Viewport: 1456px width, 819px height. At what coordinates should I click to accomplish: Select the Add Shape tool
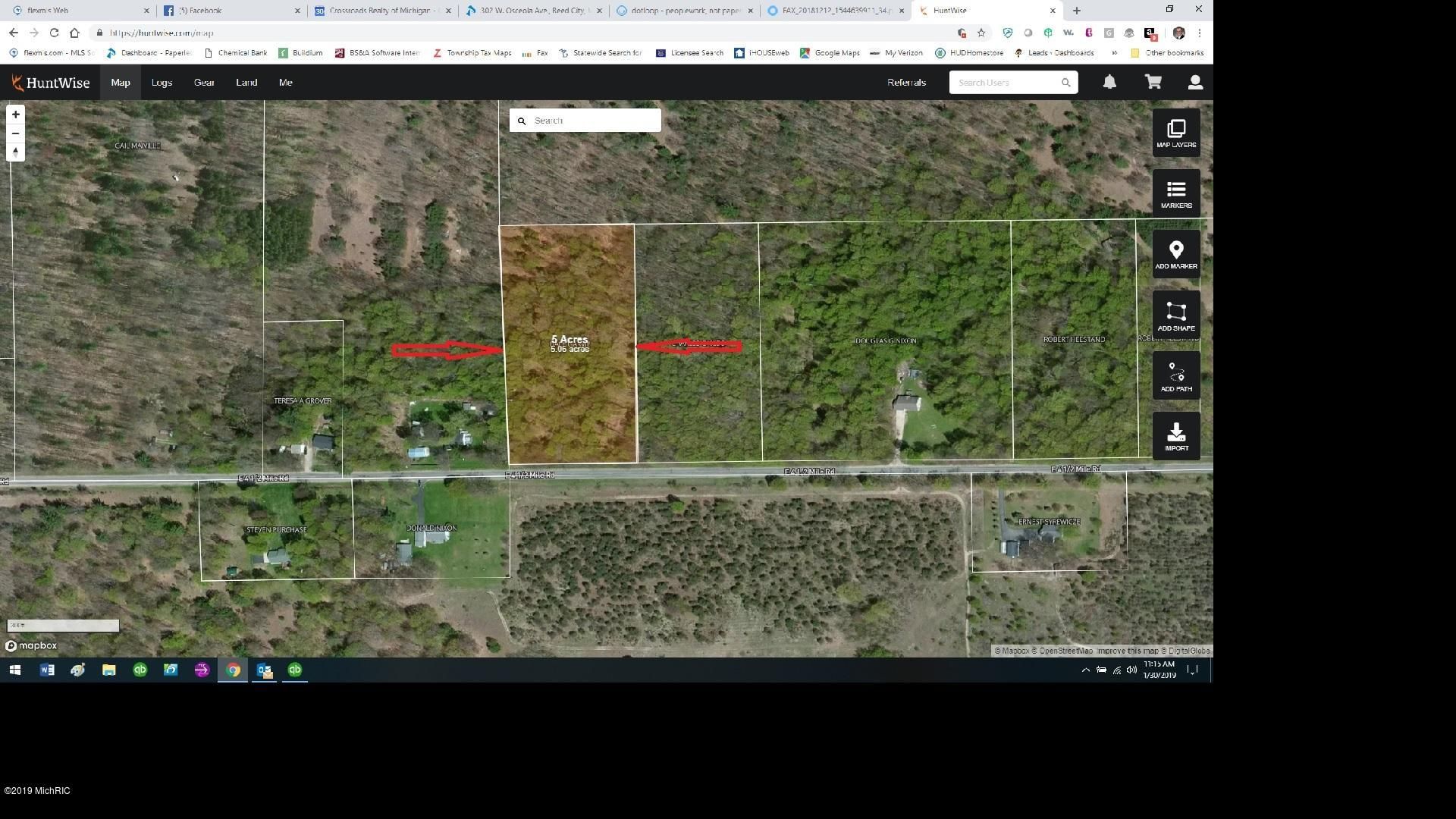pyautogui.click(x=1176, y=314)
